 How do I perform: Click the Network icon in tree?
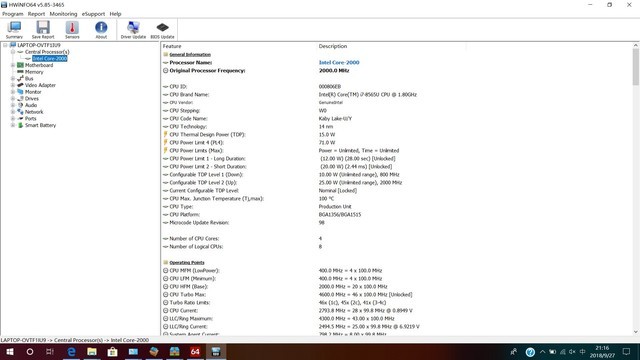pos(20,112)
